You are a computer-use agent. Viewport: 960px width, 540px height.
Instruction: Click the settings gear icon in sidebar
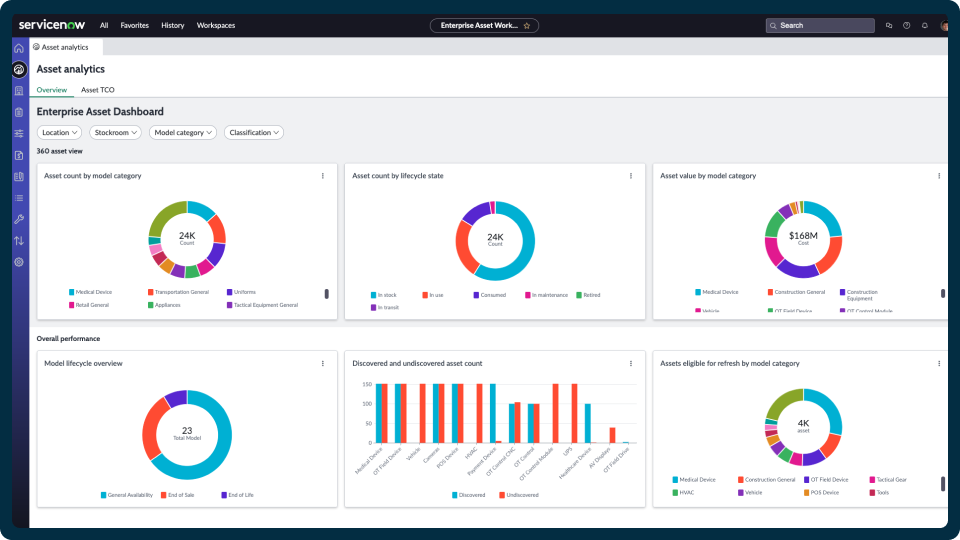[19, 262]
